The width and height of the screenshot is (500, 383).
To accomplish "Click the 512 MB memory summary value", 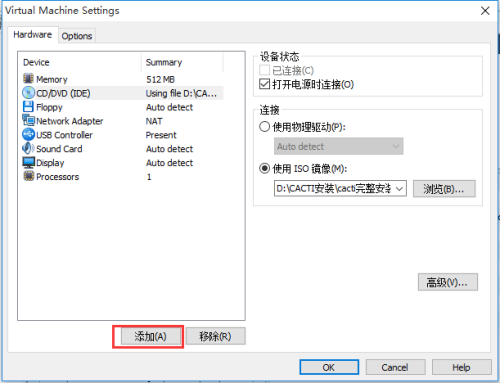I will click(160, 79).
